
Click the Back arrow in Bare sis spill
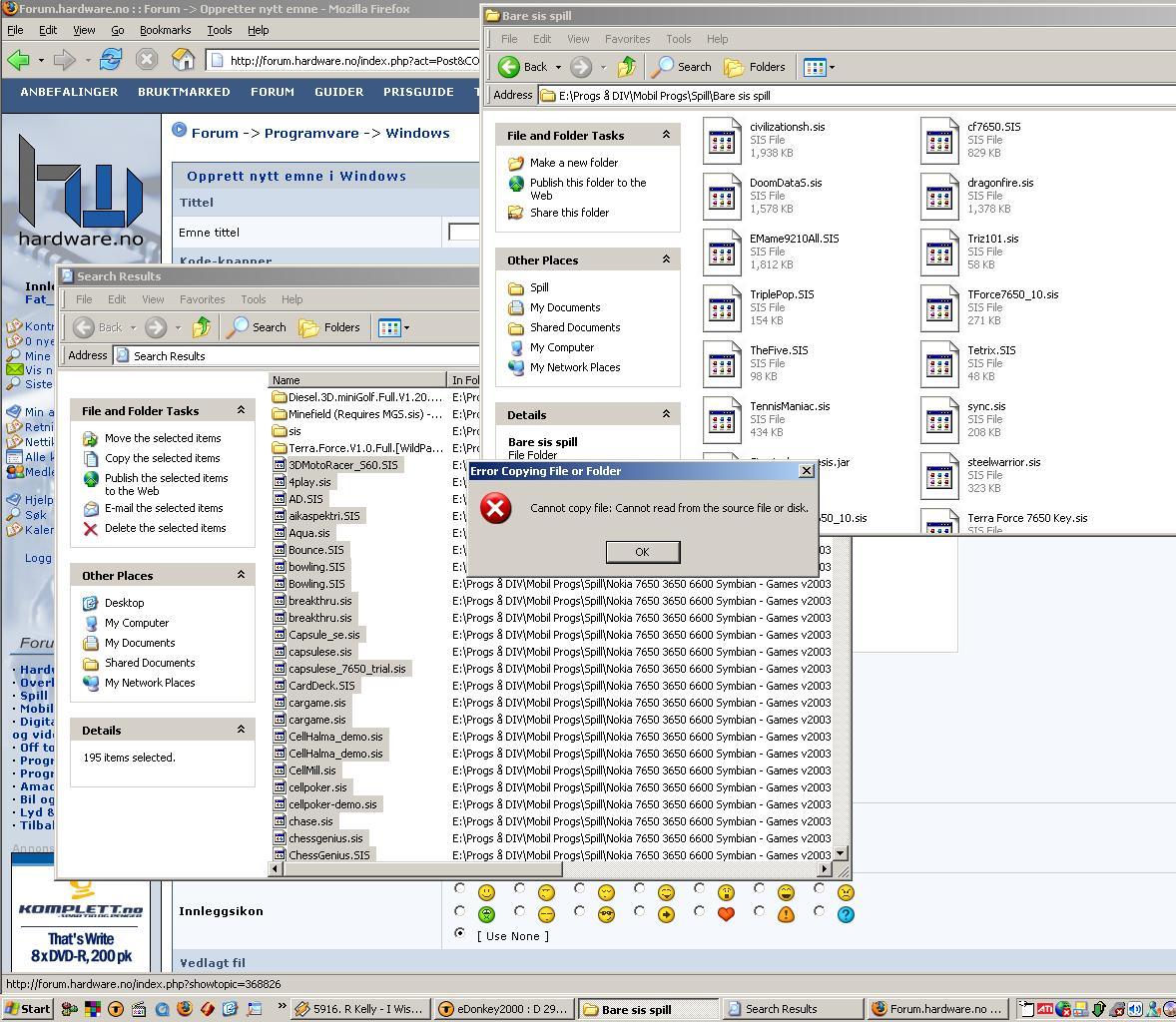(x=523, y=67)
